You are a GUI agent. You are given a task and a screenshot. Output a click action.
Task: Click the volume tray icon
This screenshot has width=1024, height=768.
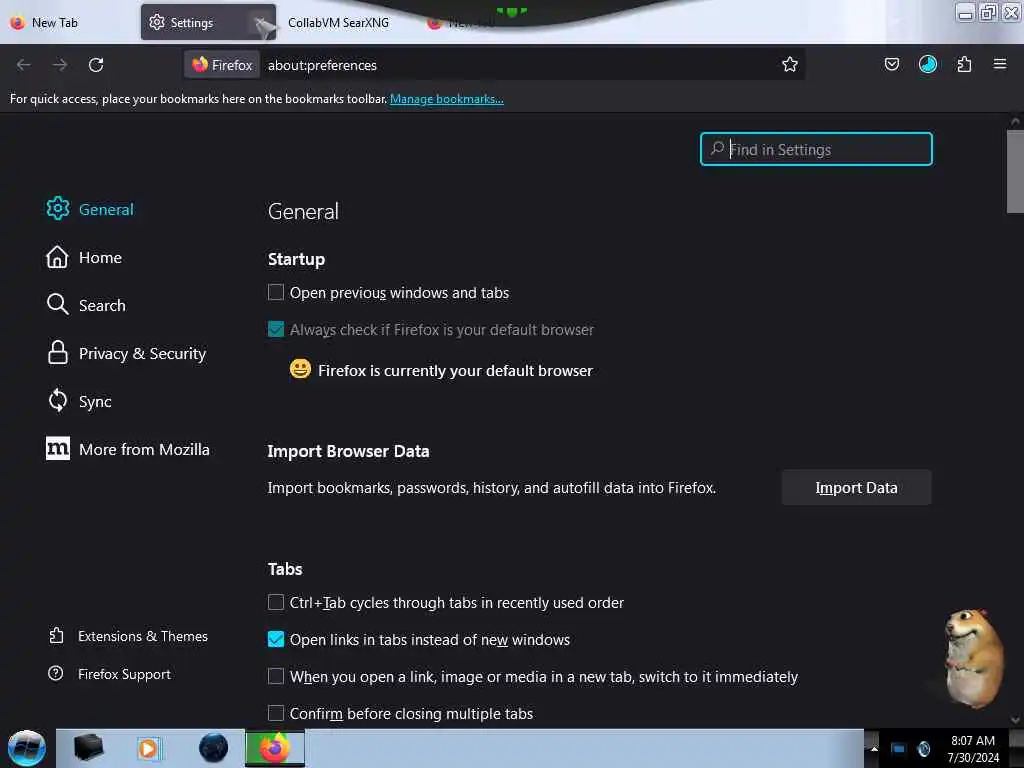[x=923, y=748]
